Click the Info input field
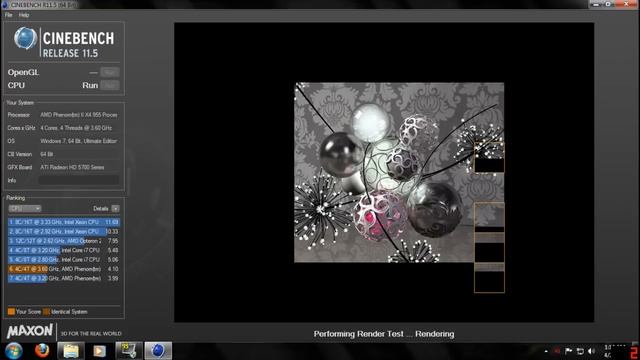This screenshot has width=640, height=360. (x=79, y=180)
